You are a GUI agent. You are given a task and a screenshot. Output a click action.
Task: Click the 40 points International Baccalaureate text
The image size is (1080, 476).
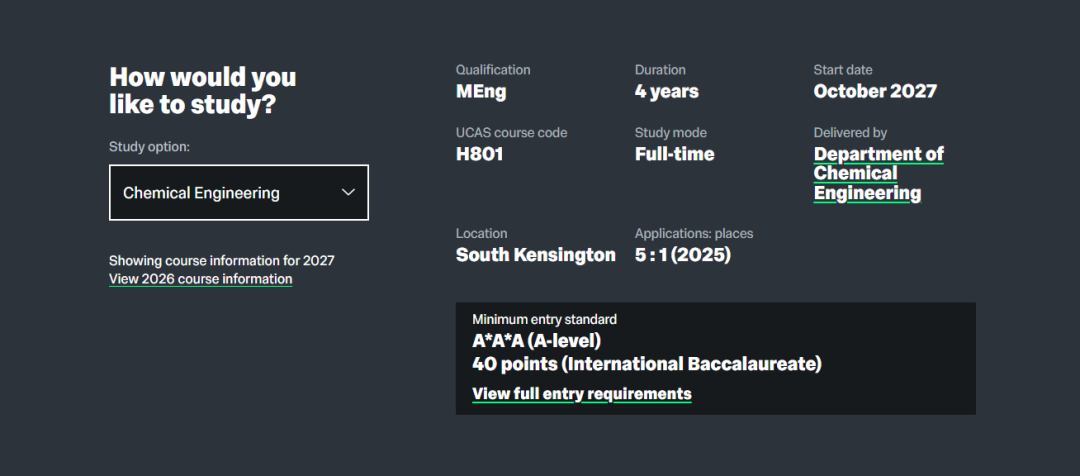646,364
